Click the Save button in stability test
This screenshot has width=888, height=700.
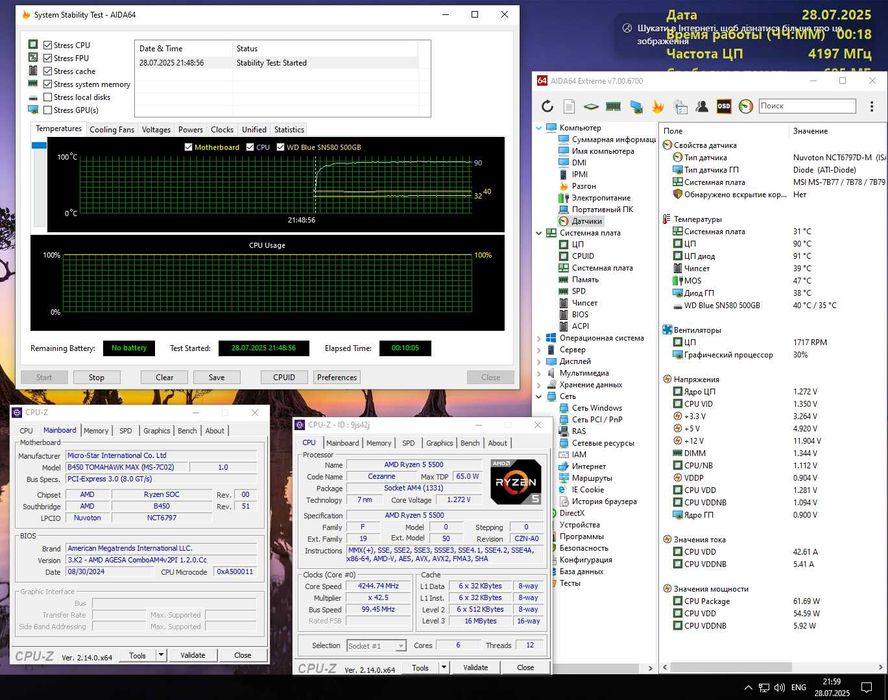pos(216,377)
